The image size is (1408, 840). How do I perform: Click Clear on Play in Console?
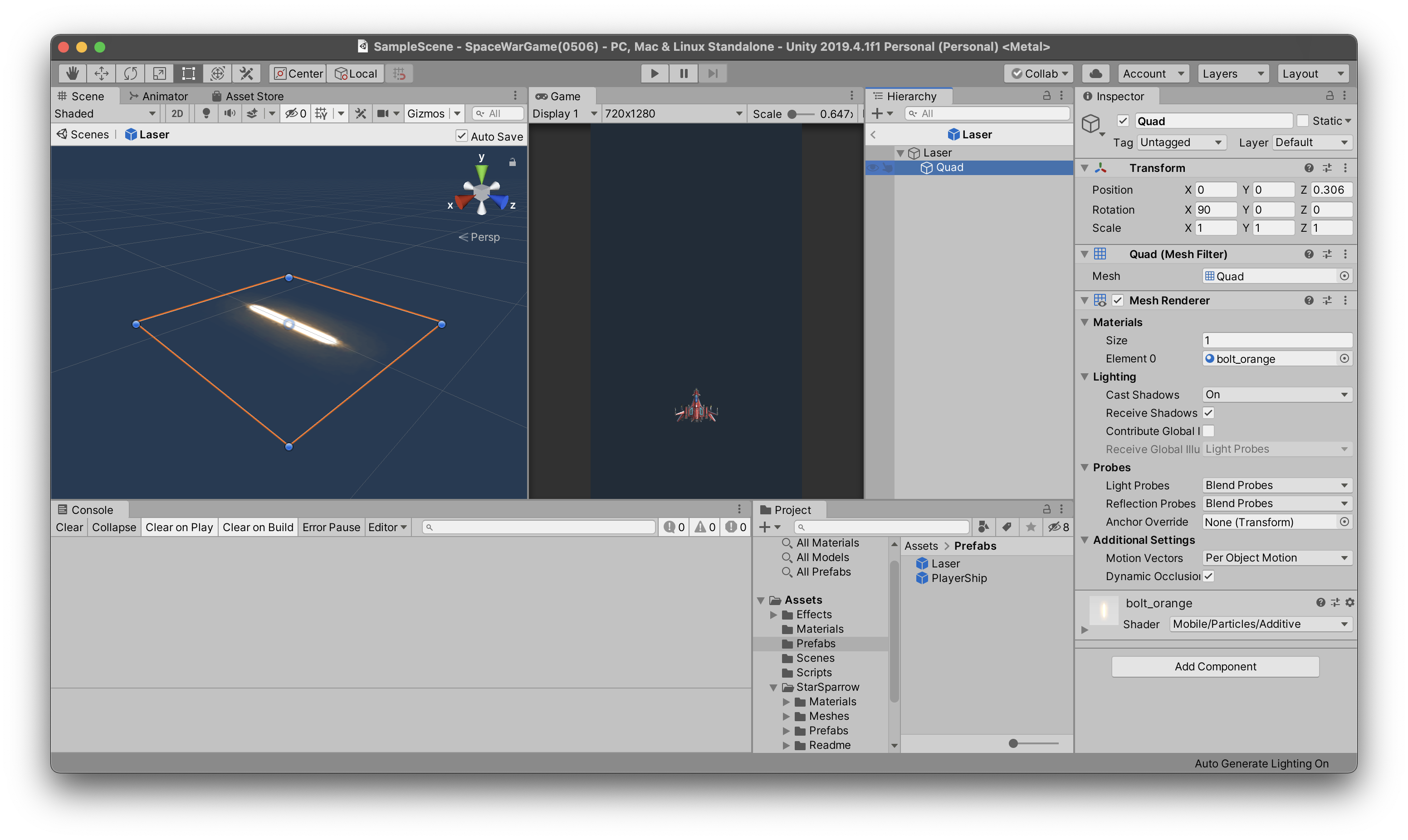[179, 527]
